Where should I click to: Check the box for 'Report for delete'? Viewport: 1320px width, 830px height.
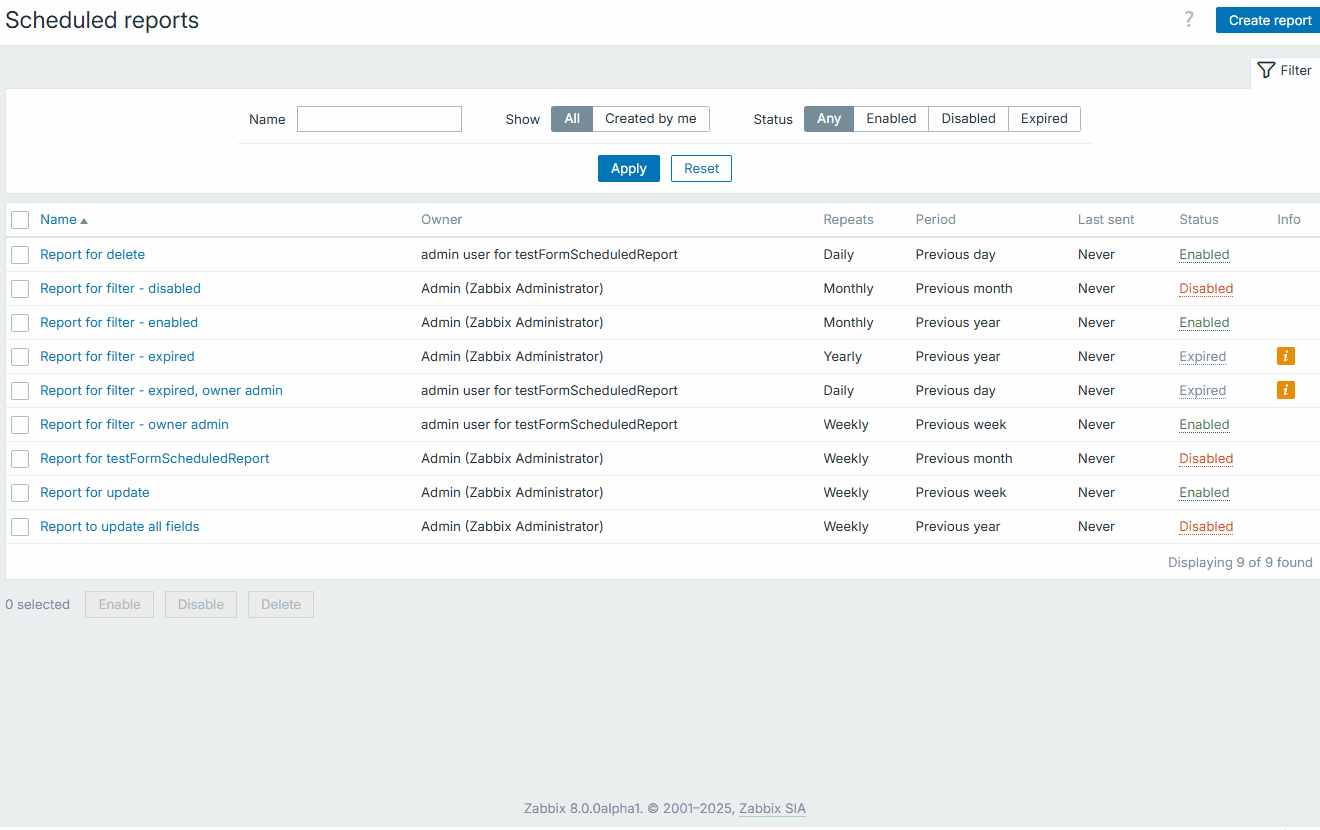(x=20, y=255)
